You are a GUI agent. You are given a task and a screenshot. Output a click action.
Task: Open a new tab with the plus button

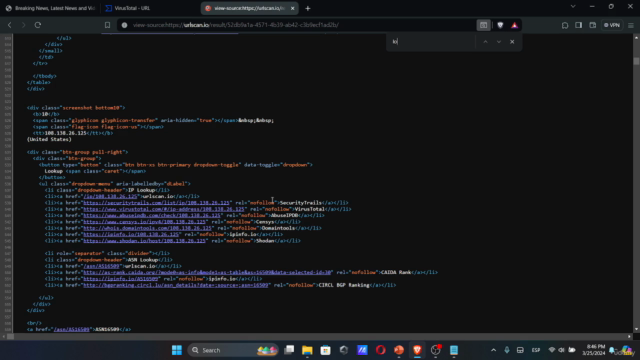(308, 8)
